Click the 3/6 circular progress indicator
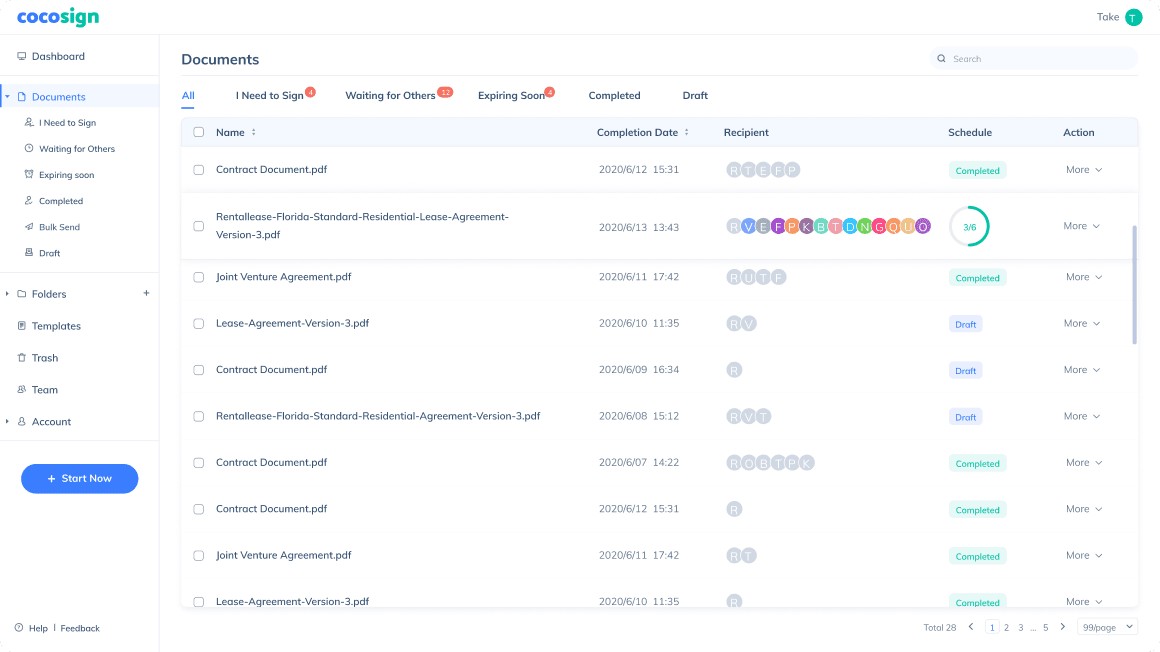1160x652 pixels. tap(969, 227)
